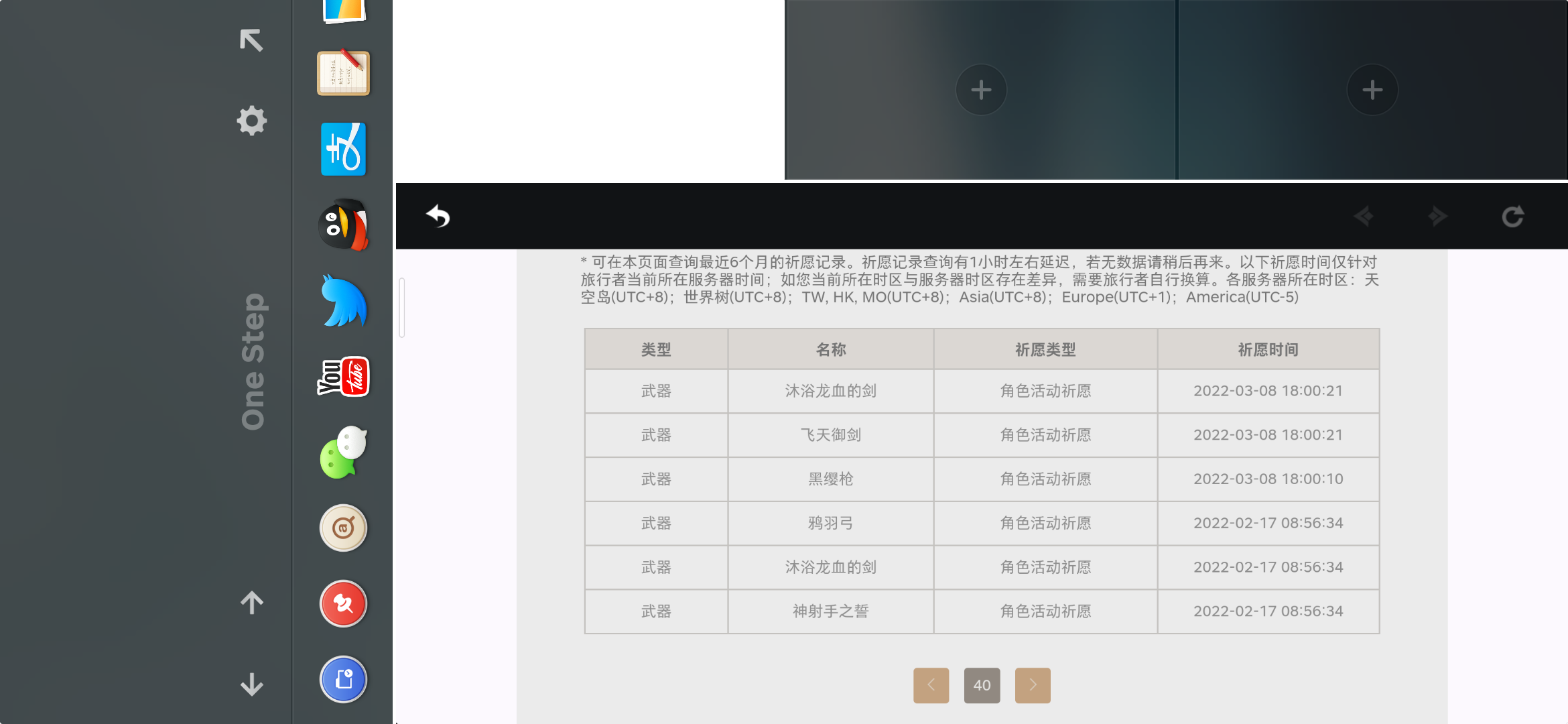This screenshot has height=724, width=1568.
Task: Click the beige round @ mail icon
Action: coord(343,528)
